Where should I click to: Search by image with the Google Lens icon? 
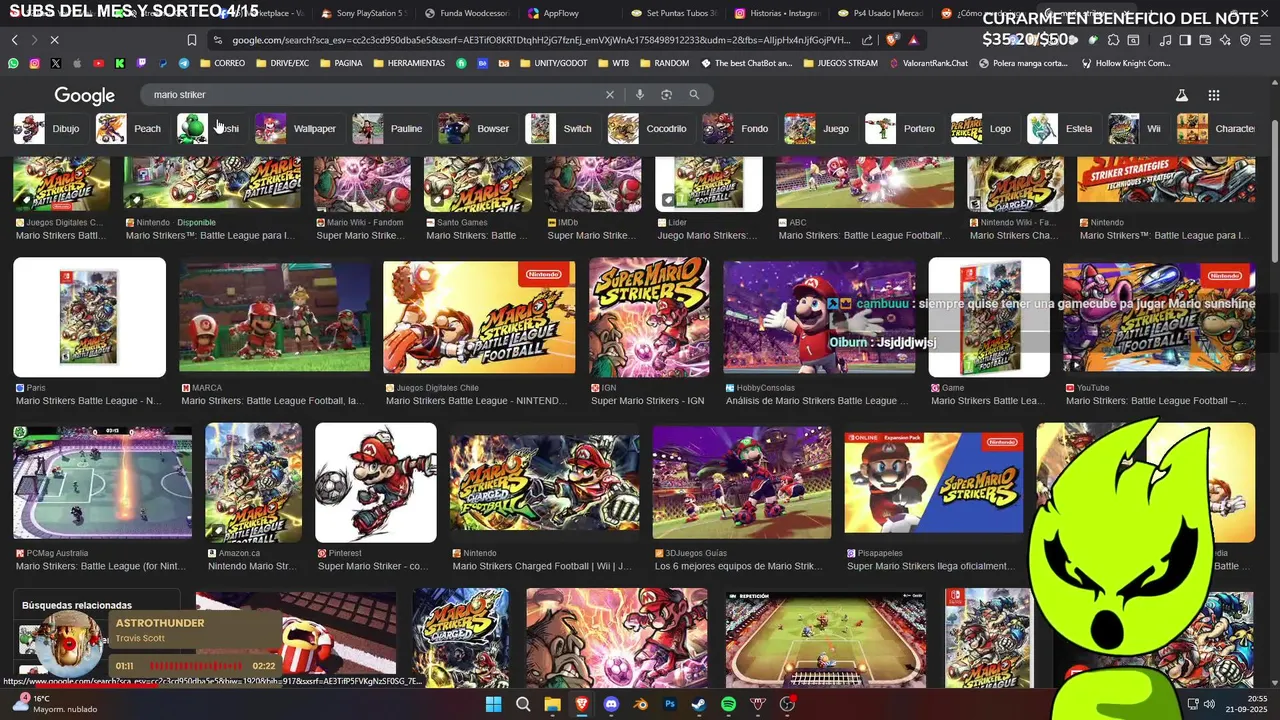tap(666, 95)
